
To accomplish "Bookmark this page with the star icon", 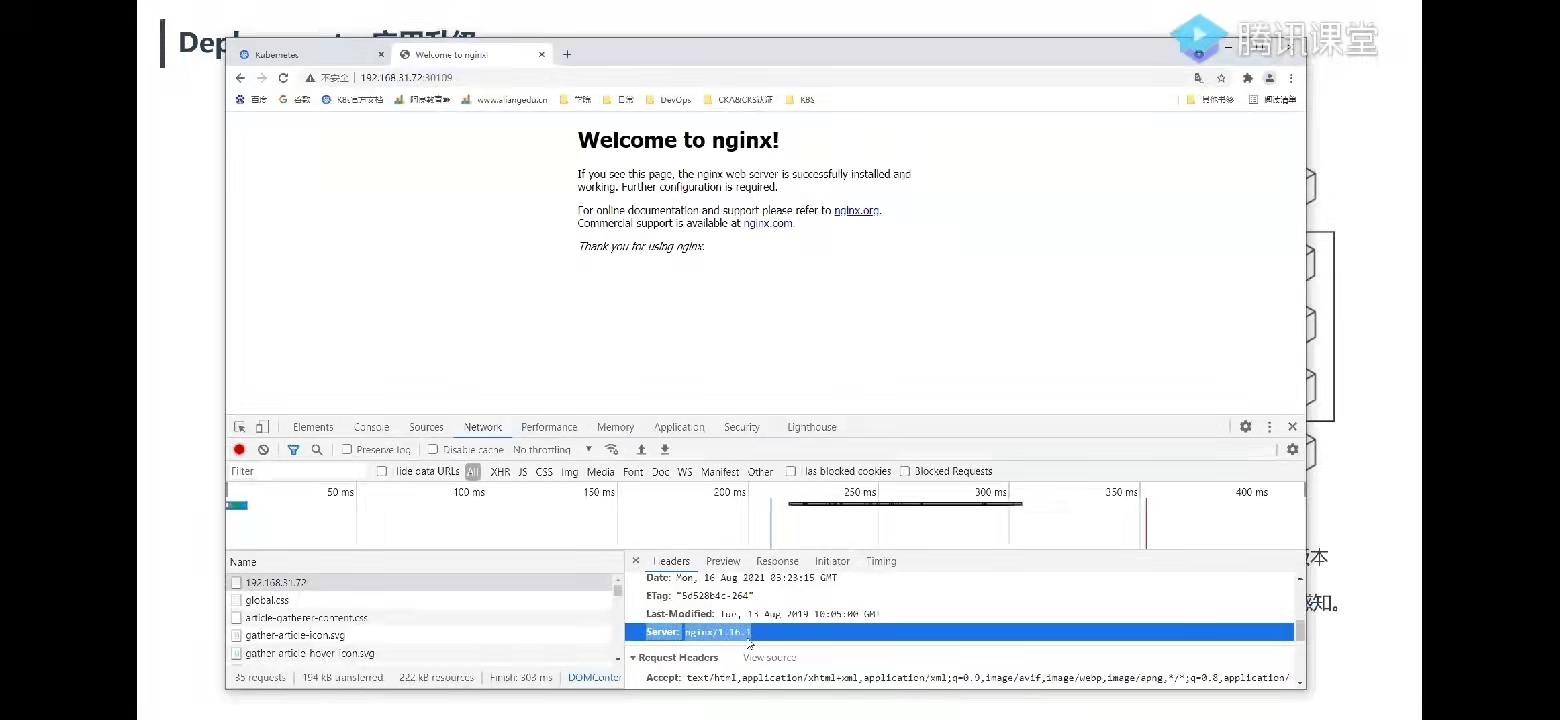I will tap(1221, 78).
